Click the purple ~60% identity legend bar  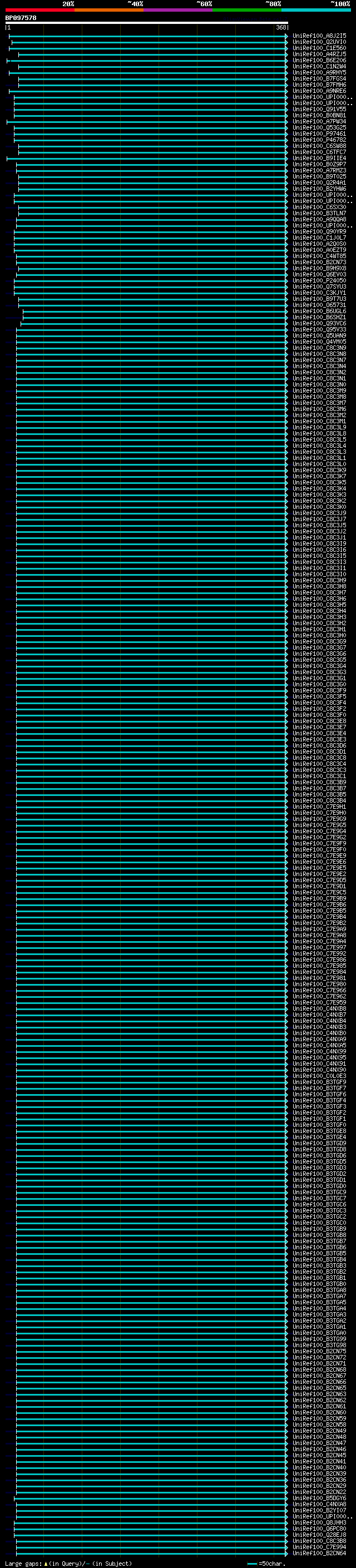179,10
